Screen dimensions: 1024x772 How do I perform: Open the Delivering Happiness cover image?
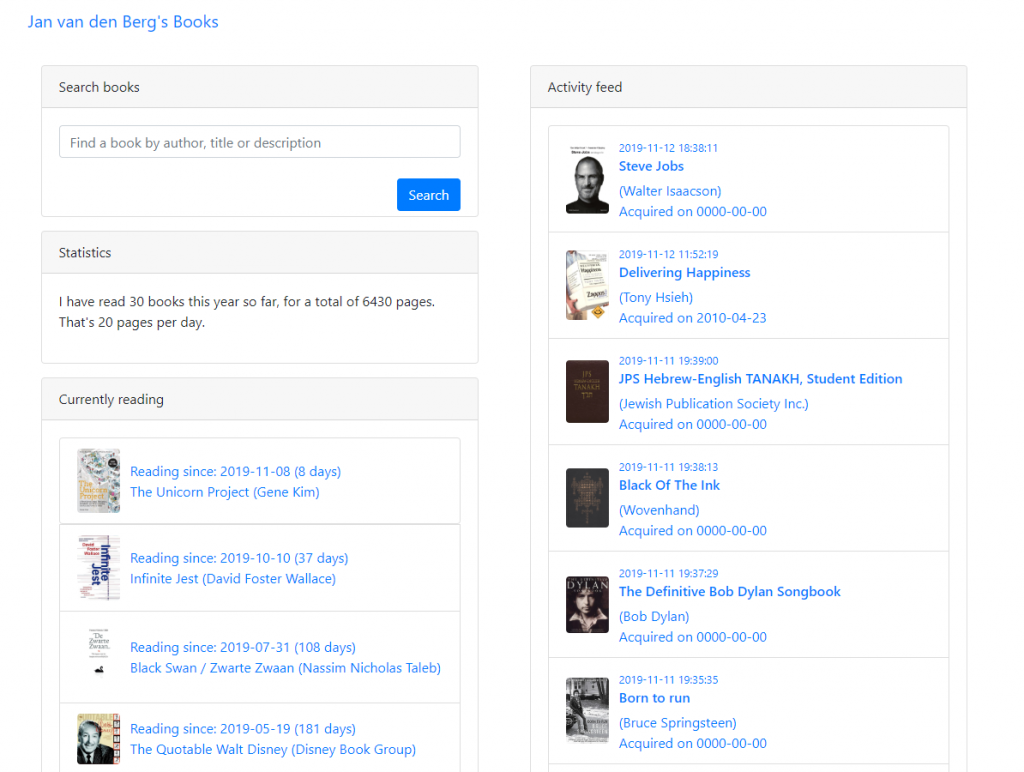pyautogui.click(x=587, y=285)
